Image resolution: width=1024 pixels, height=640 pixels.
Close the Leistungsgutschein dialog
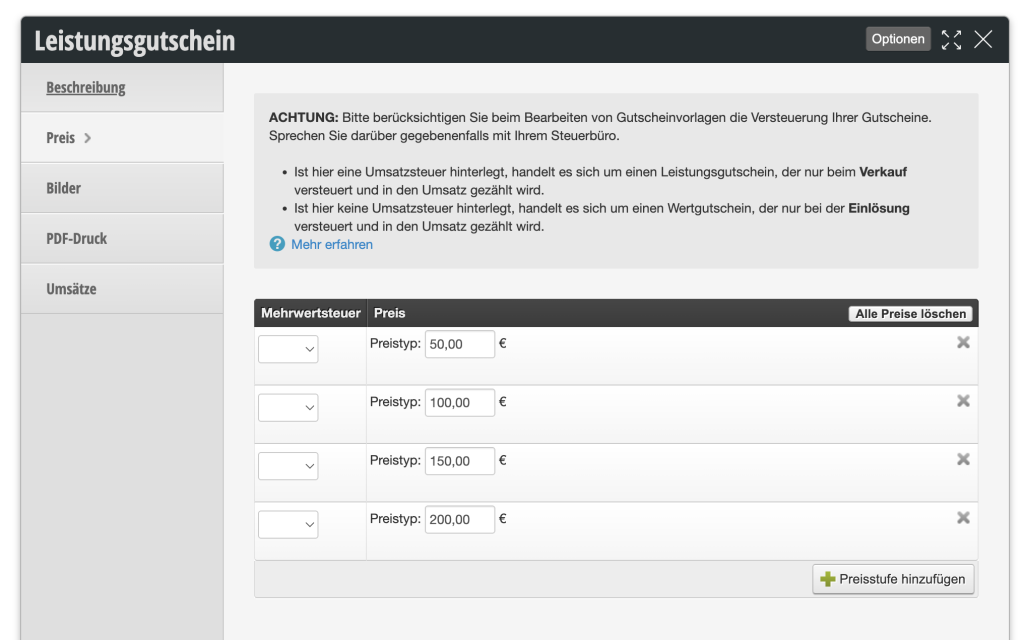tap(983, 39)
